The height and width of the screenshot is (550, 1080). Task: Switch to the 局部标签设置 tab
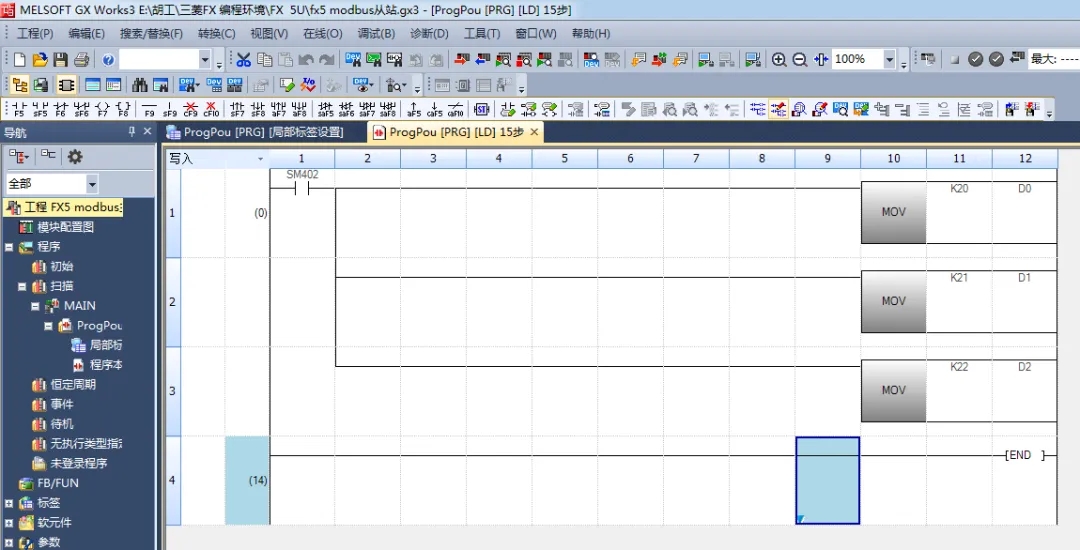(x=264, y=132)
